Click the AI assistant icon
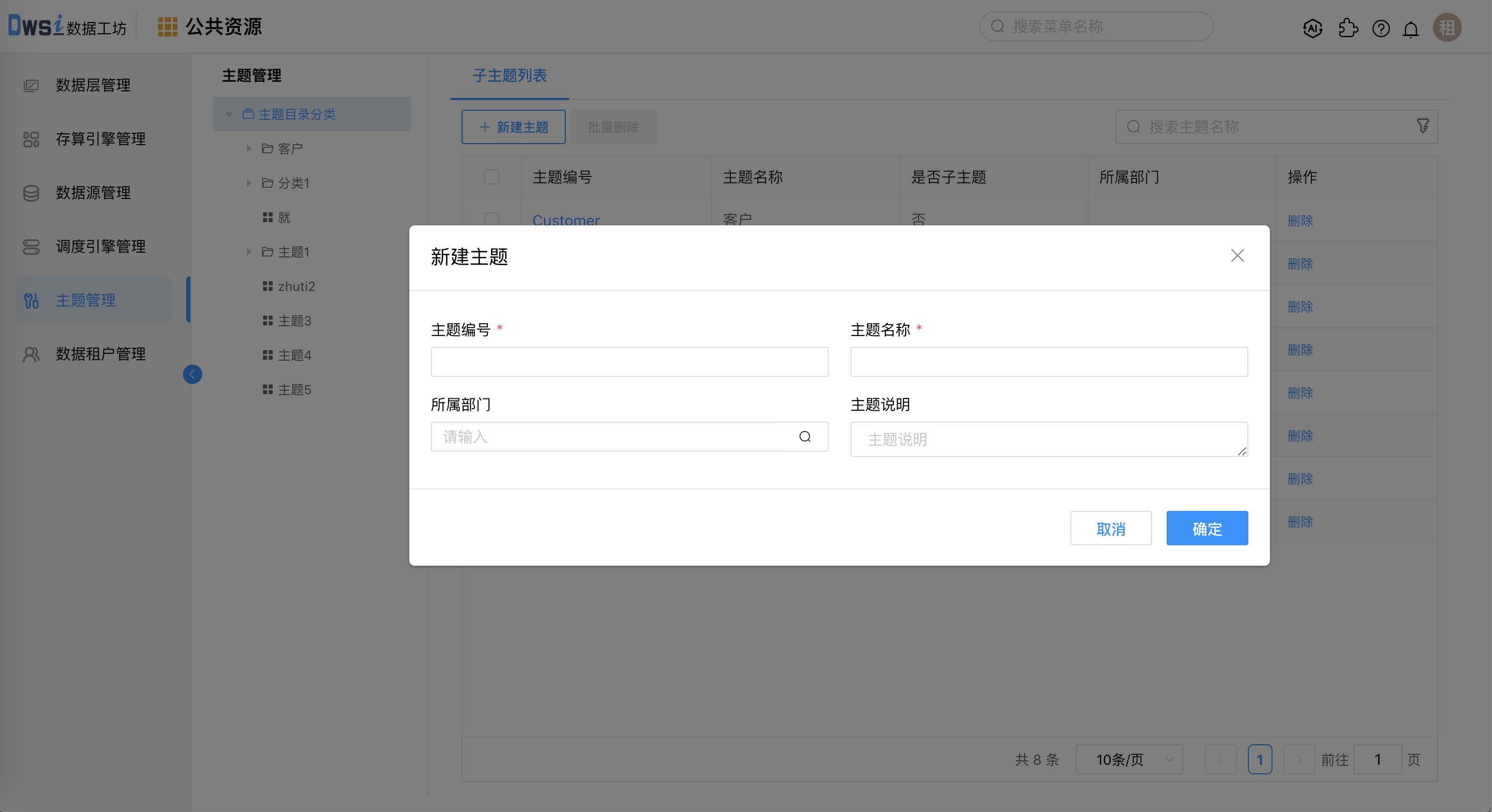 pos(1312,28)
